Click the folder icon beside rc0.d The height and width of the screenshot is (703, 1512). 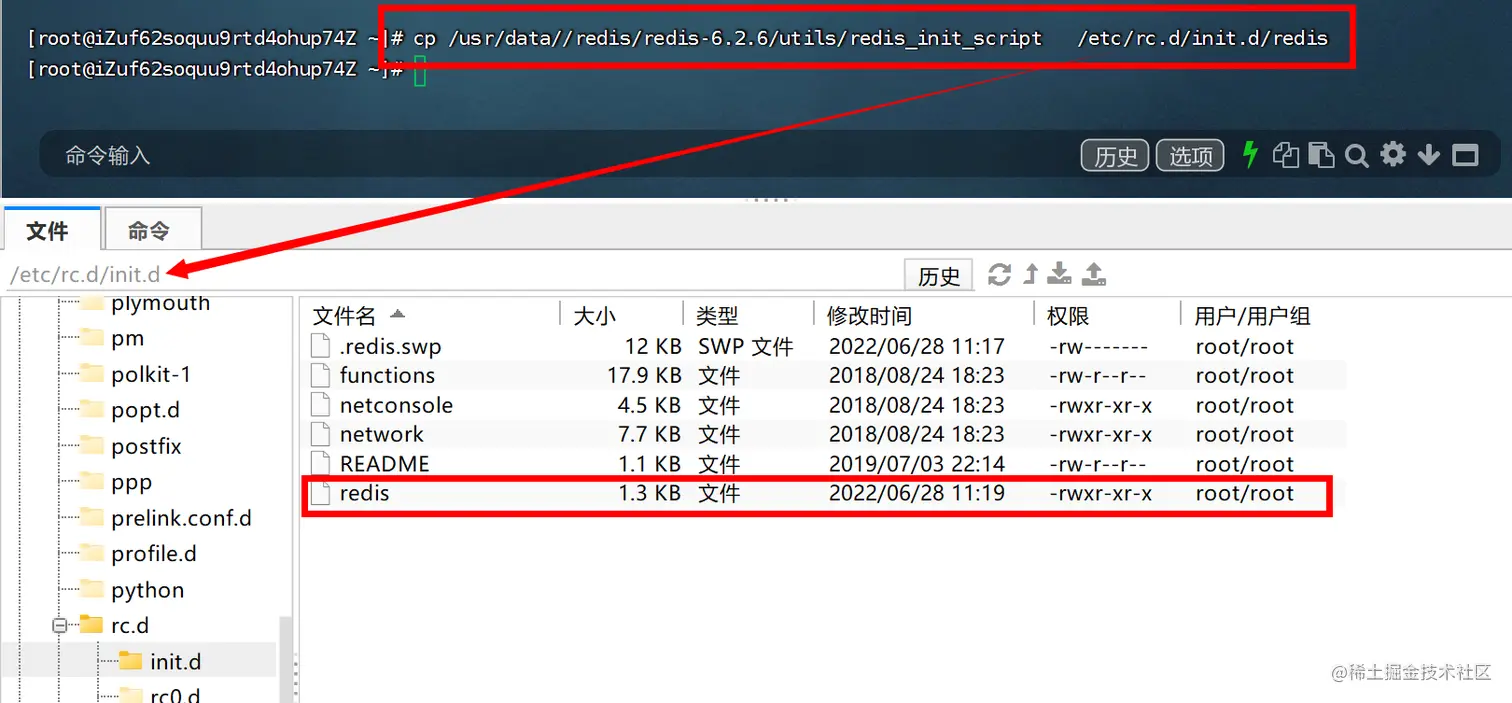(x=130, y=694)
